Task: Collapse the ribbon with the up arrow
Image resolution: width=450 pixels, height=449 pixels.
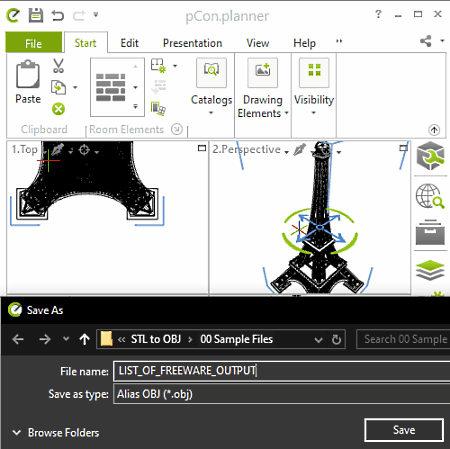Action: click(434, 130)
